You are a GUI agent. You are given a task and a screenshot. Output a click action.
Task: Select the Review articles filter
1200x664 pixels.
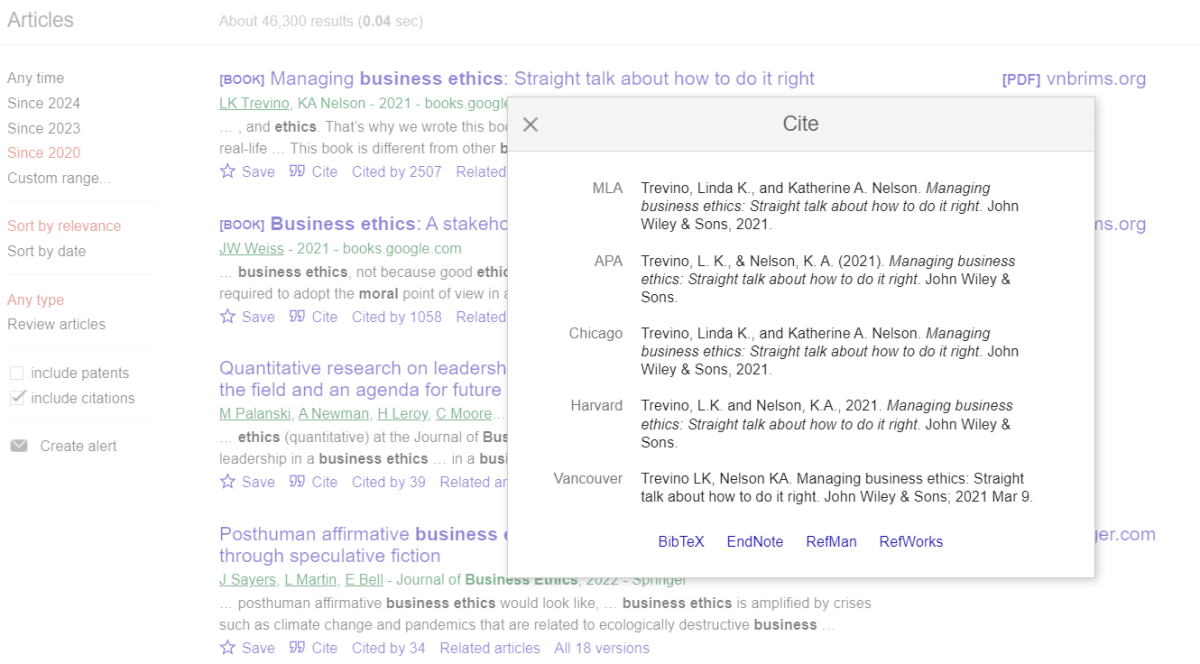point(56,324)
